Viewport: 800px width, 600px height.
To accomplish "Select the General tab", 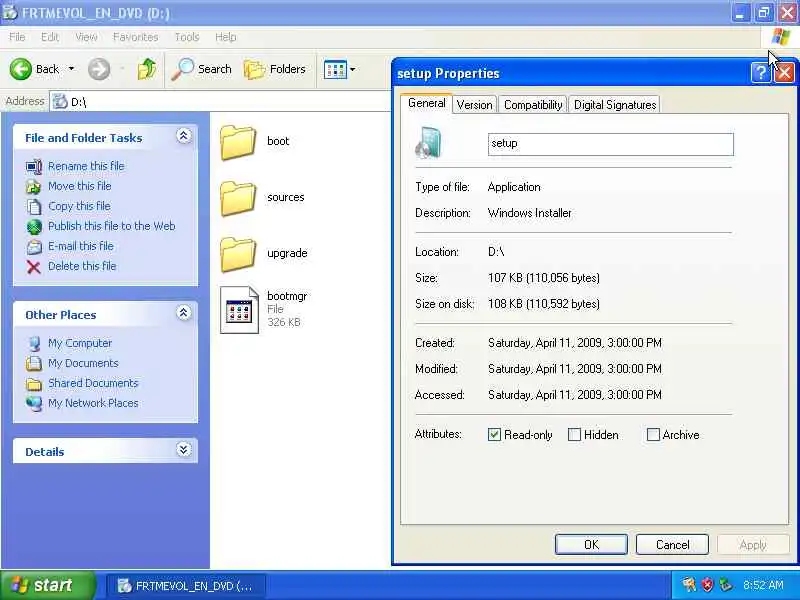I will 427,103.
